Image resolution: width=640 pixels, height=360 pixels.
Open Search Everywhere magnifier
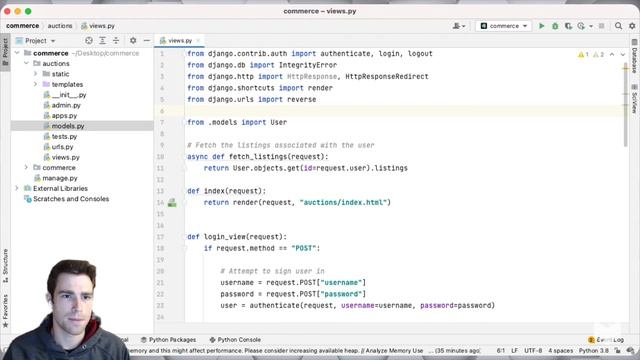coord(618,26)
